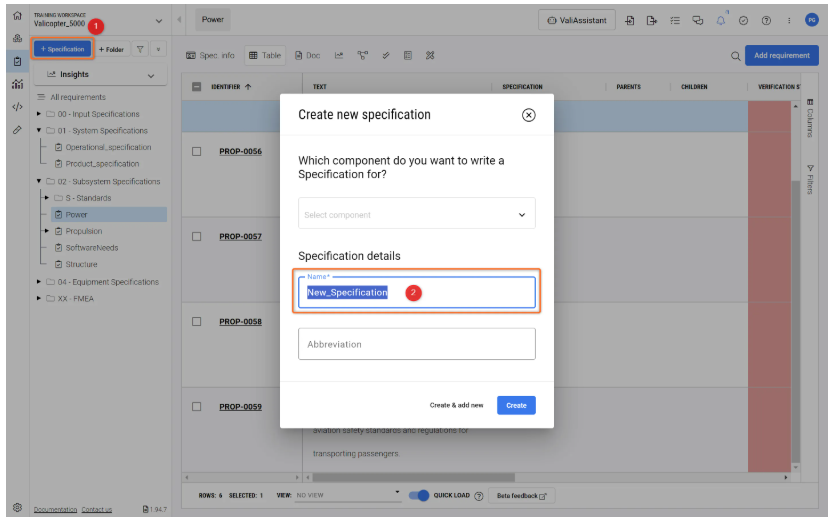832x517 pixels.
Task: Click the code brackets icon in sidebar
Action: tap(17, 107)
